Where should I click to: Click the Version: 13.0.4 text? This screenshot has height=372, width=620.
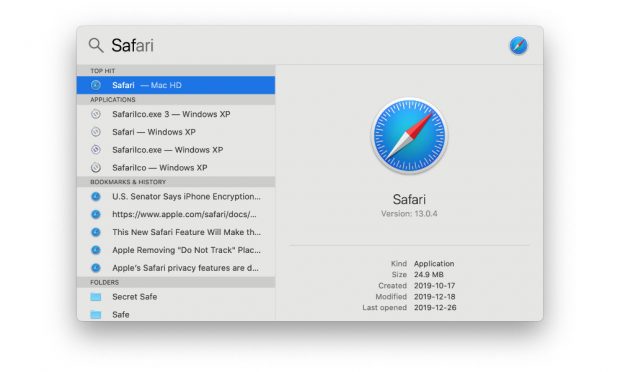tap(409, 214)
